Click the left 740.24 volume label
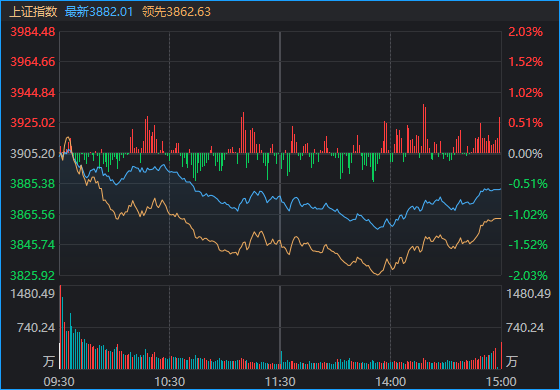 (x=36, y=328)
